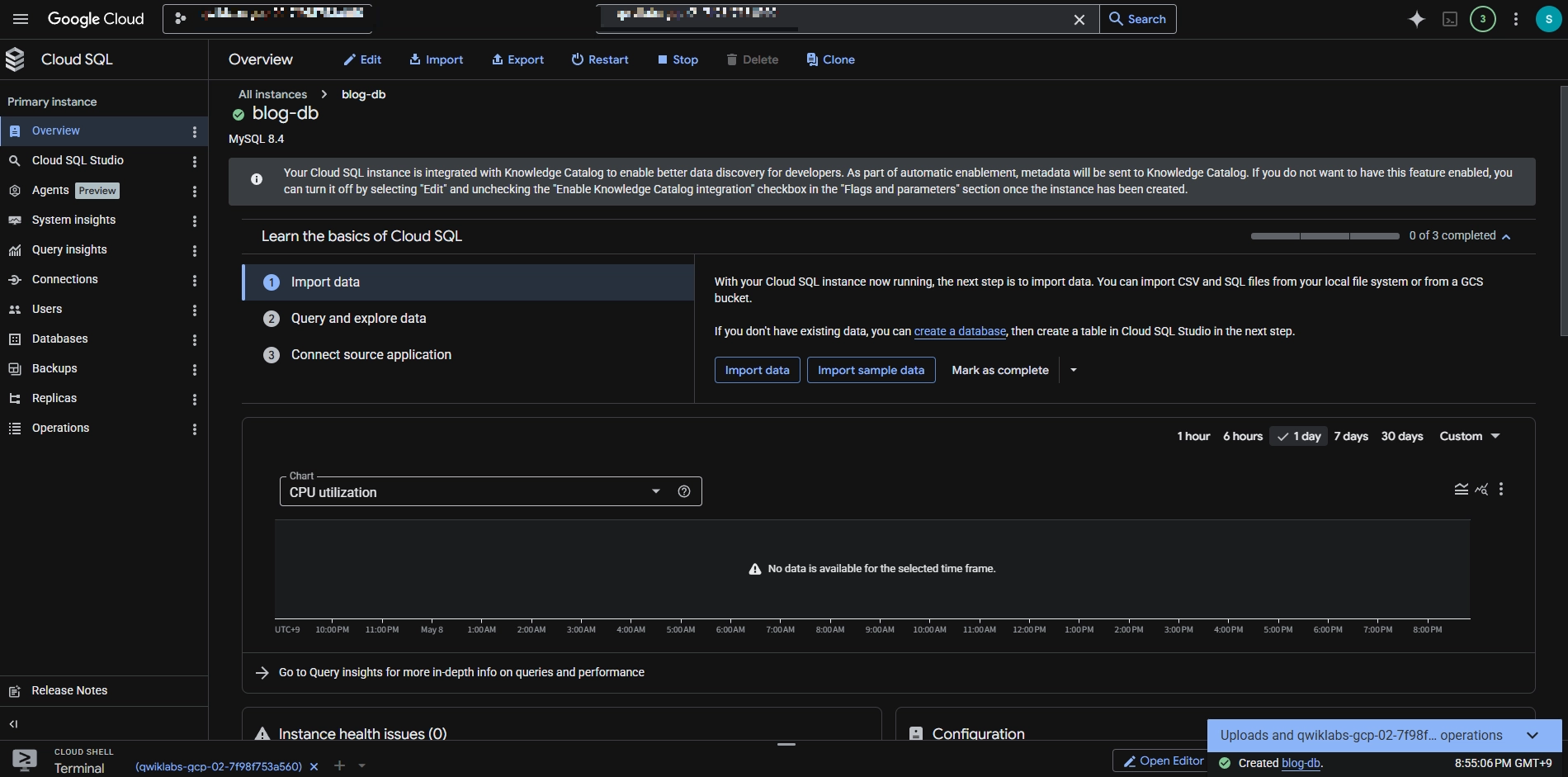Expand Uploads and operations notification panel
1568x777 pixels.
point(1533,736)
